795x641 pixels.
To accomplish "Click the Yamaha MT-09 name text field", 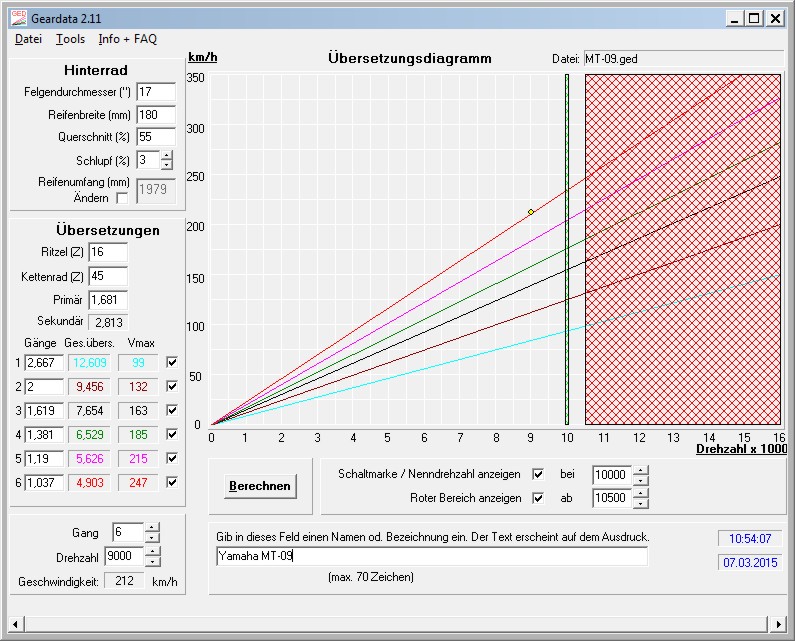I will (431, 556).
